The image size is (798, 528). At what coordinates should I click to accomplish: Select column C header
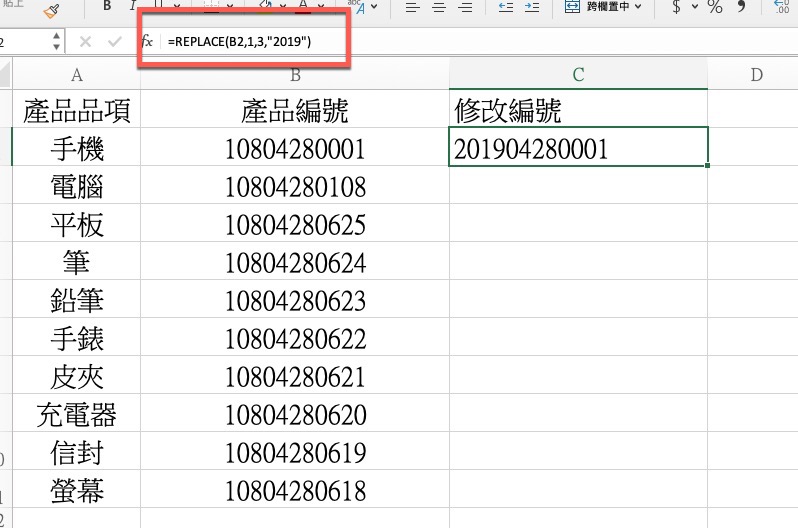tap(579, 75)
